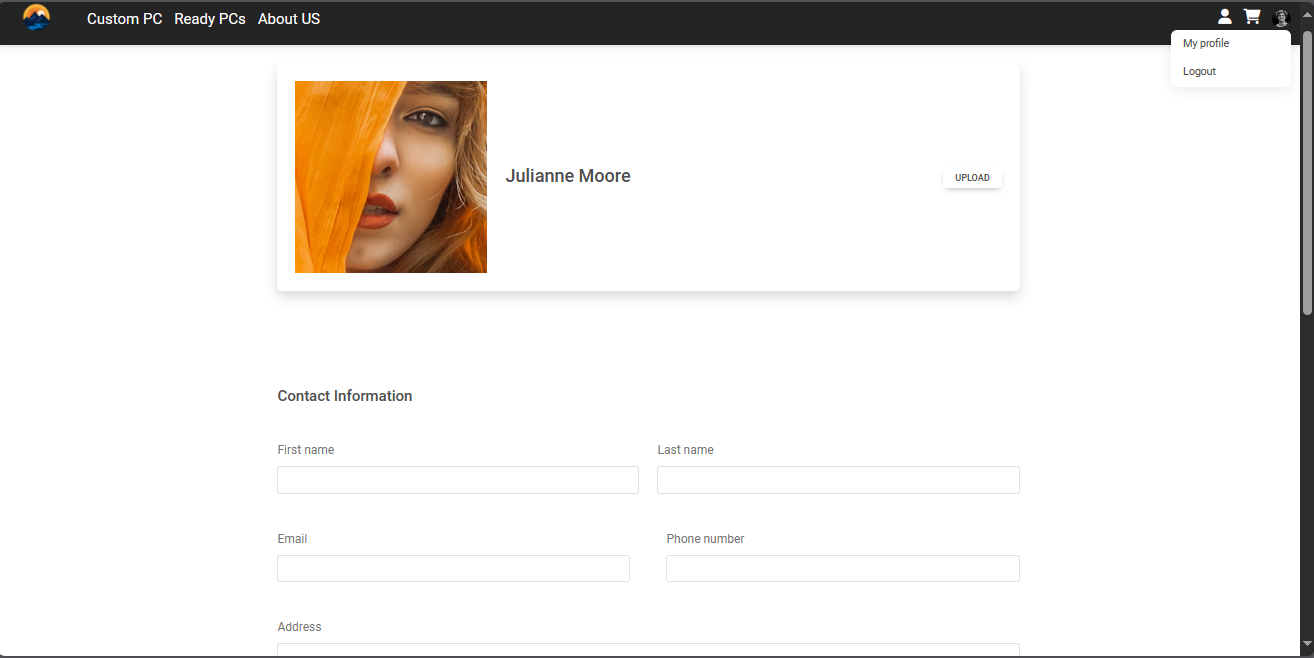Click Julianne Moore's profile photo

tap(391, 177)
